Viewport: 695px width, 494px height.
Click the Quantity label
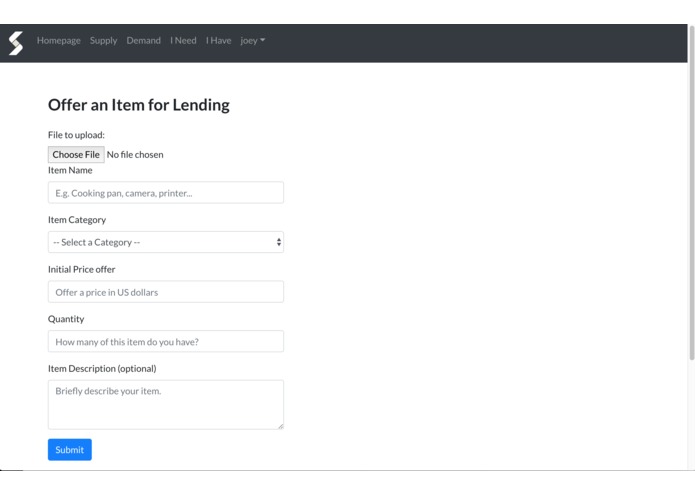click(66, 319)
